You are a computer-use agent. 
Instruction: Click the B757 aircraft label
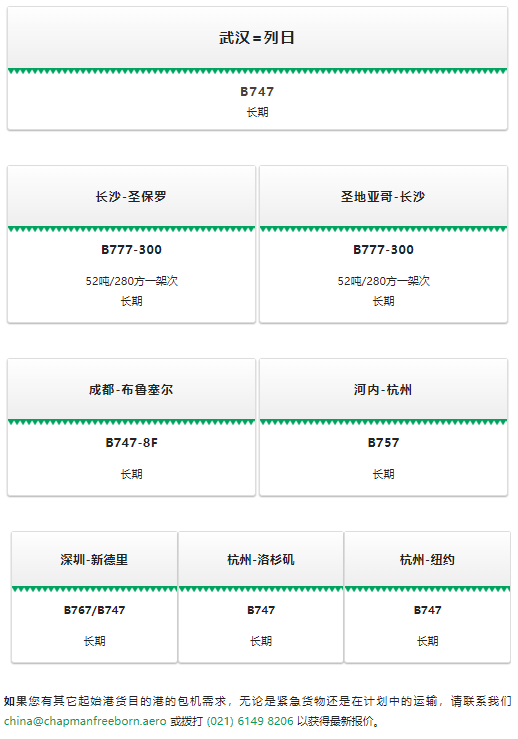point(383,443)
